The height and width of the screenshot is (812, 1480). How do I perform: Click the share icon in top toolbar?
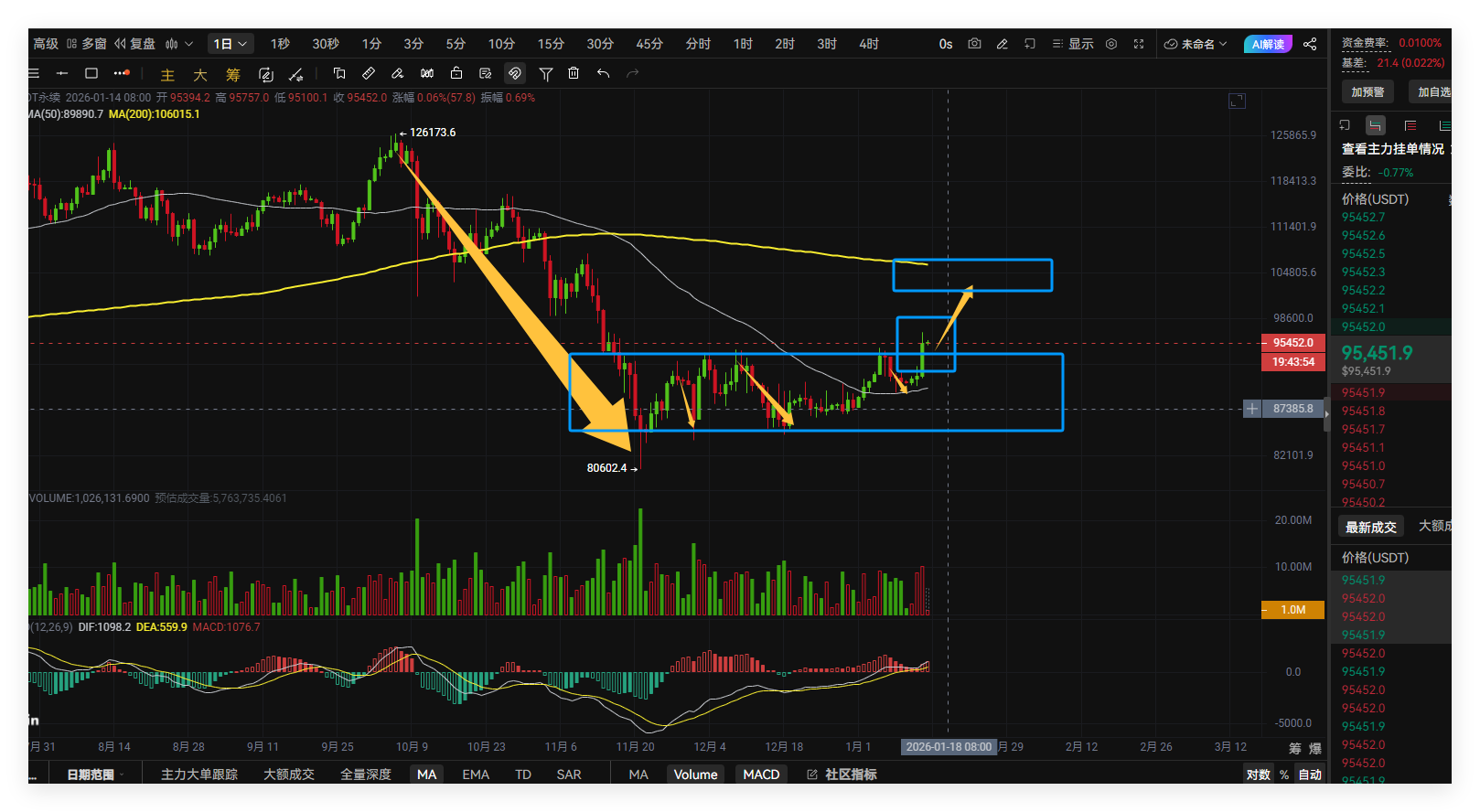(1310, 44)
